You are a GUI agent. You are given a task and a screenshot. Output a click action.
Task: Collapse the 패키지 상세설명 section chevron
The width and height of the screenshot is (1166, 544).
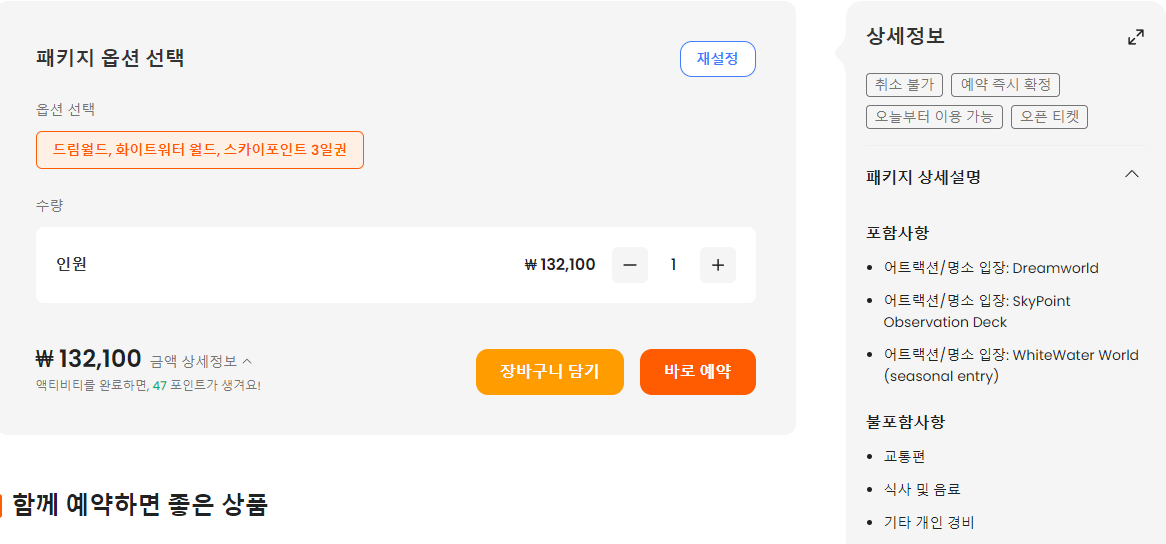1132,175
